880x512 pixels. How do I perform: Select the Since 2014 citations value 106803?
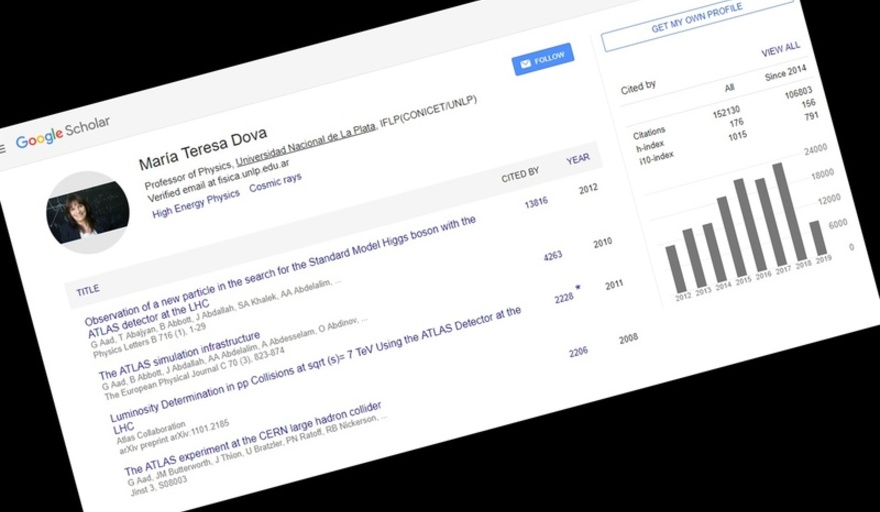pos(799,92)
